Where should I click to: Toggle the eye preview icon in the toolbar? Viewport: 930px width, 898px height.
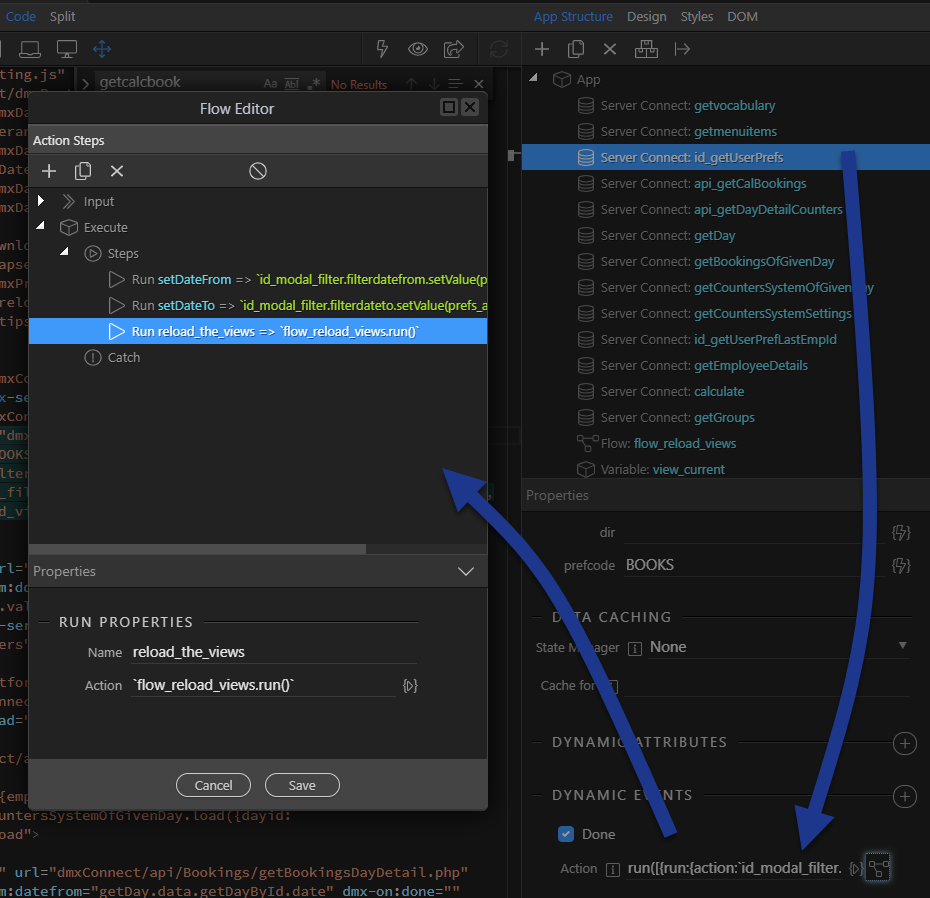click(417, 49)
